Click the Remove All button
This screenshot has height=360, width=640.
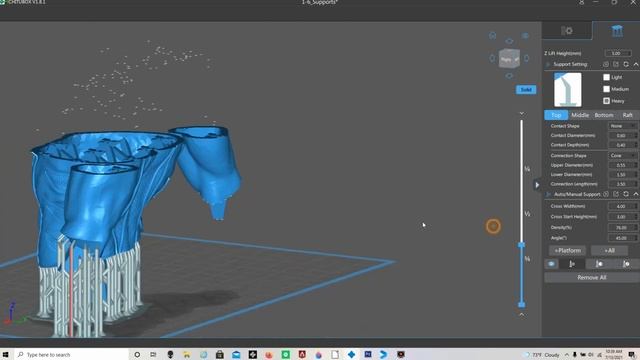coord(592,278)
